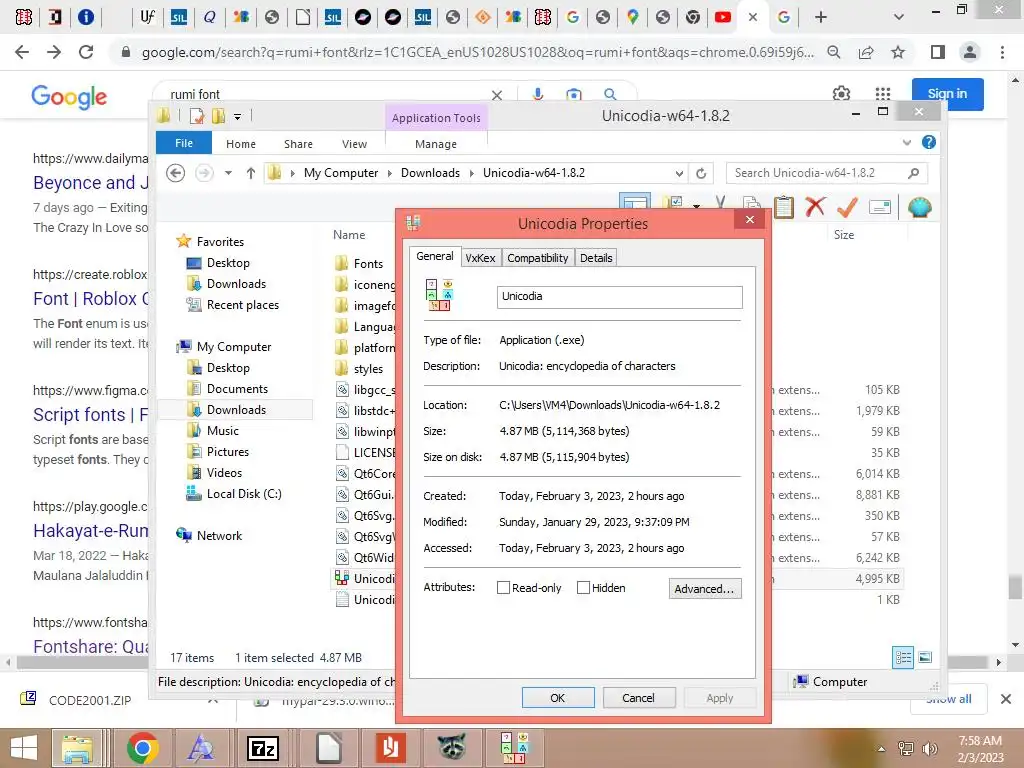Show hidden tray icons arrow
The height and width of the screenshot is (768, 1024).
click(881, 749)
